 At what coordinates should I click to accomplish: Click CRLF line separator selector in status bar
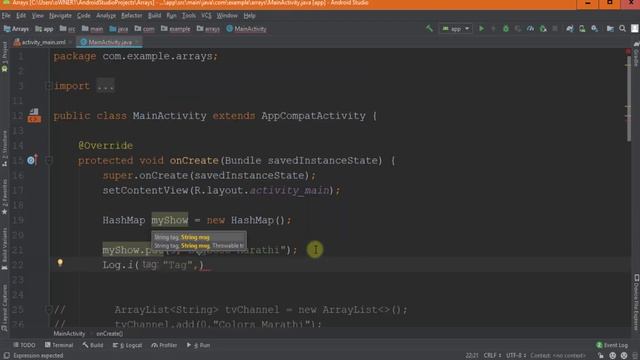pyautogui.click(x=492, y=356)
